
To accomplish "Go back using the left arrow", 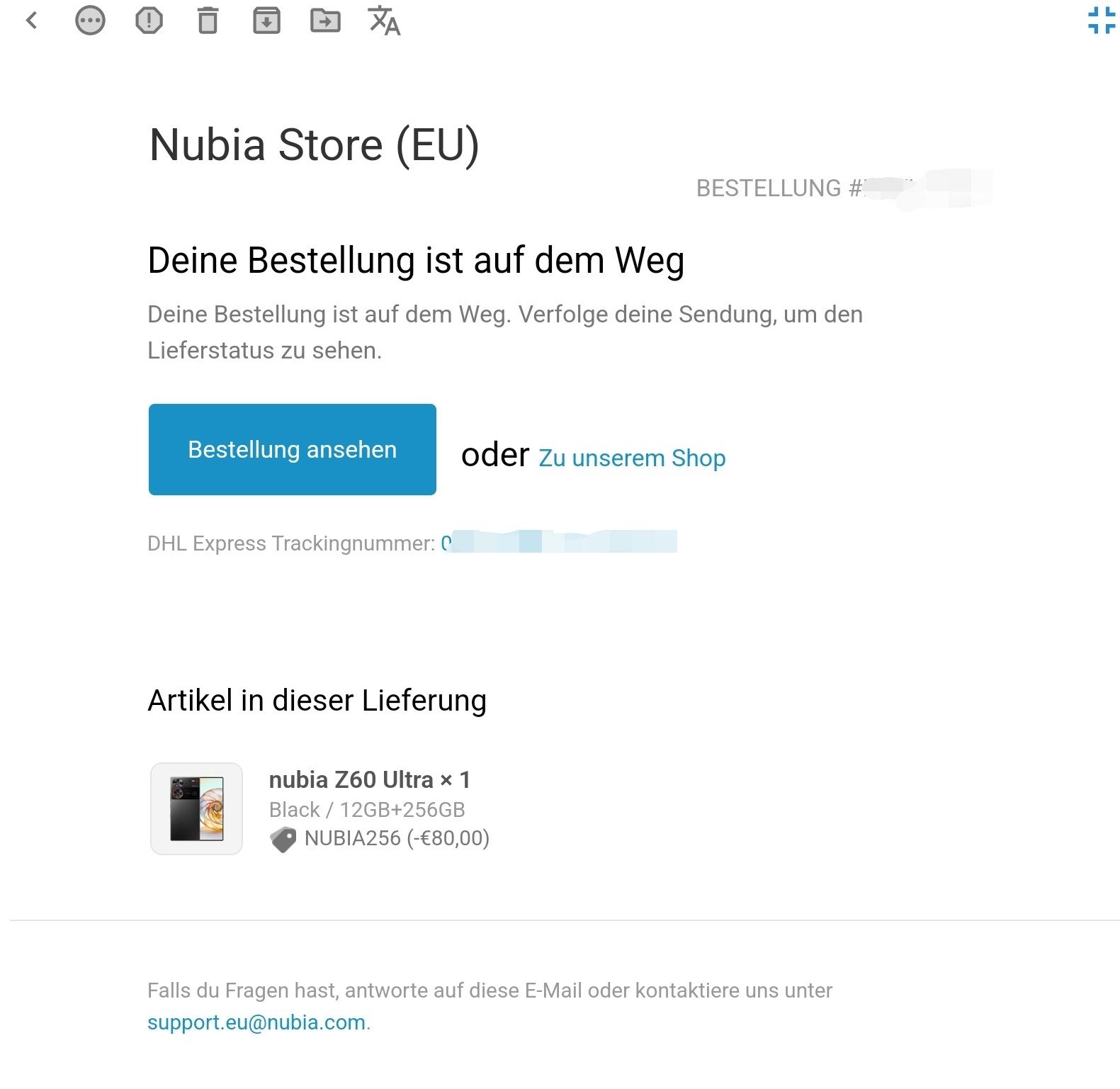I will tap(31, 21).
